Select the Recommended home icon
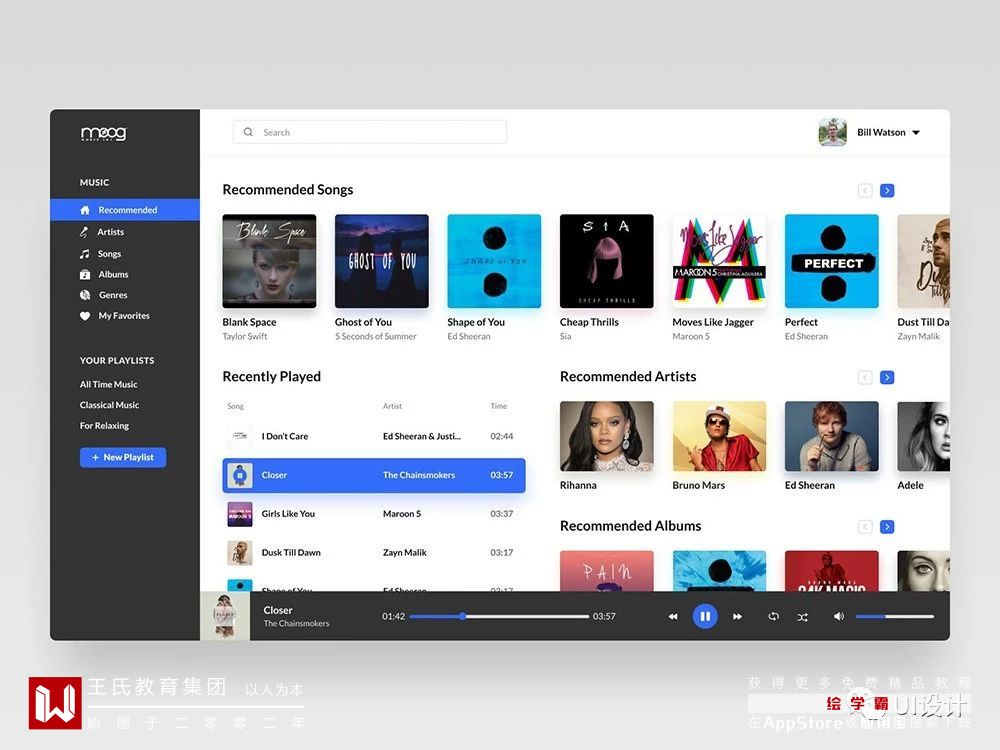The width and height of the screenshot is (1000, 750). pyautogui.click(x=85, y=210)
